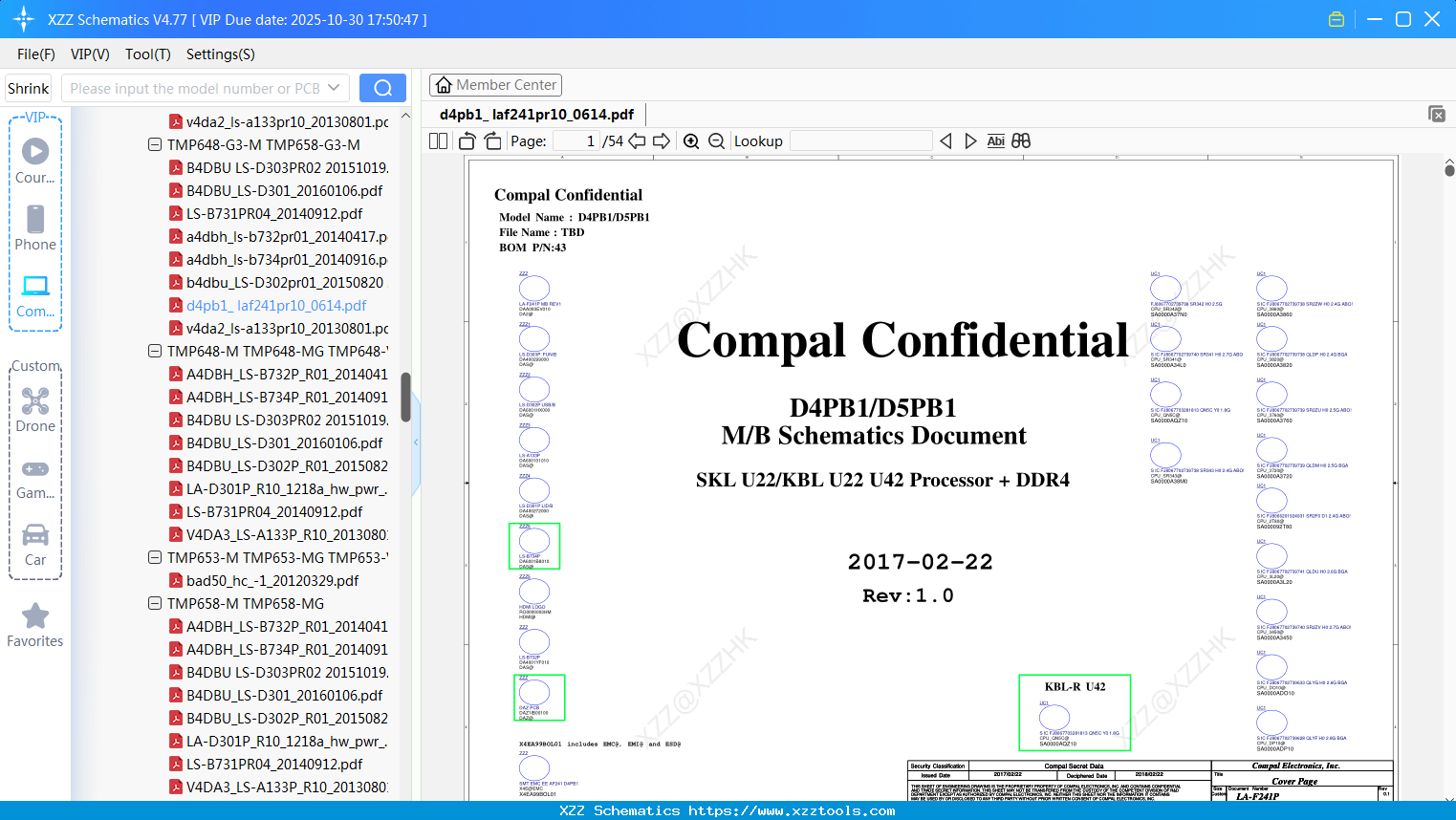
Task: Click the Shrink button
Action: tap(28, 88)
